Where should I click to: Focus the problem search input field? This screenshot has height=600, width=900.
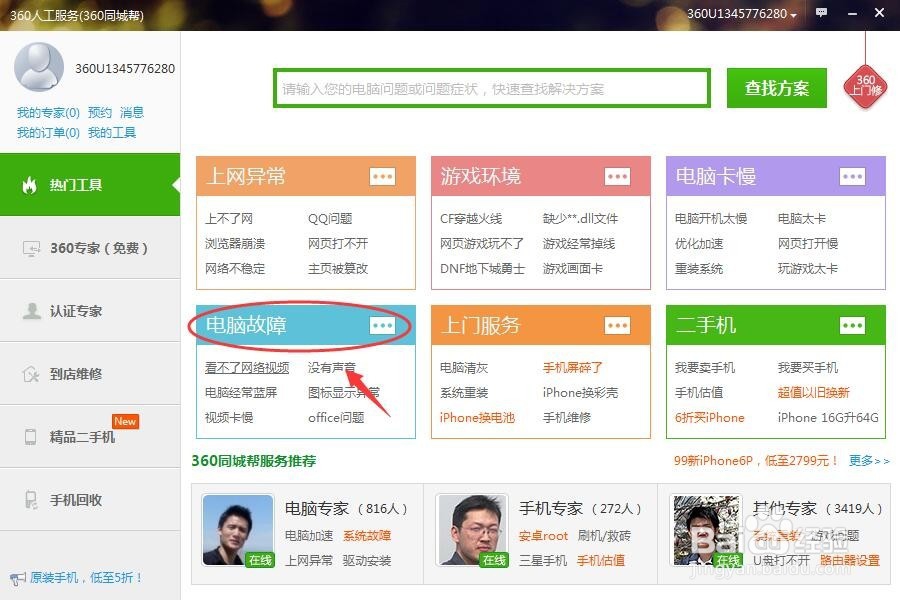pos(492,88)
